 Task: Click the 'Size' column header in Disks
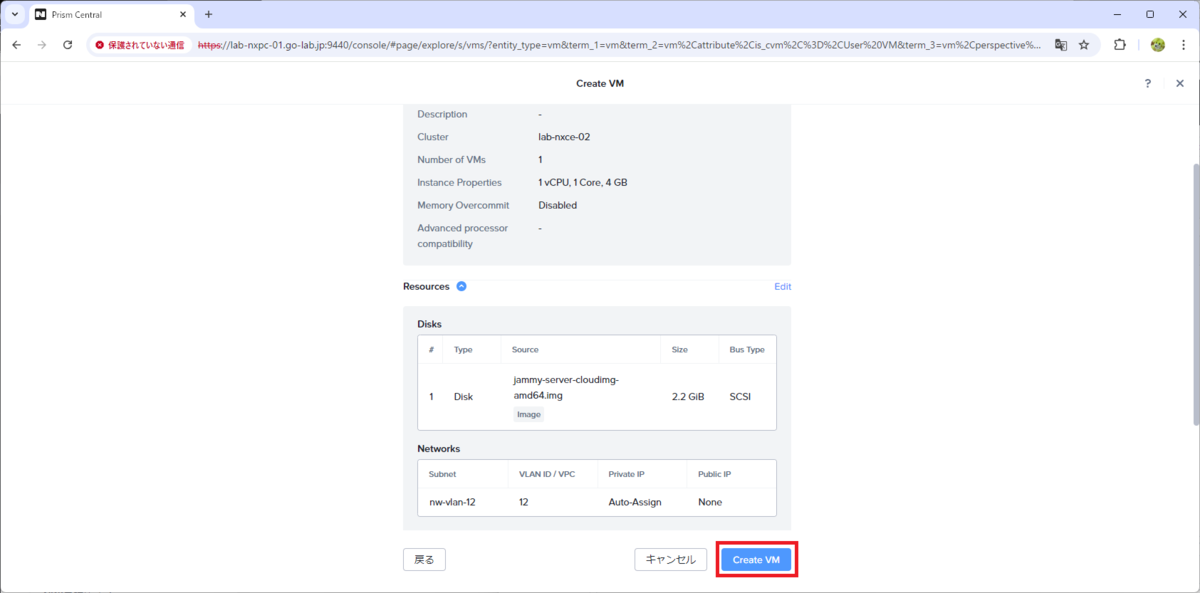click(680, 350)
